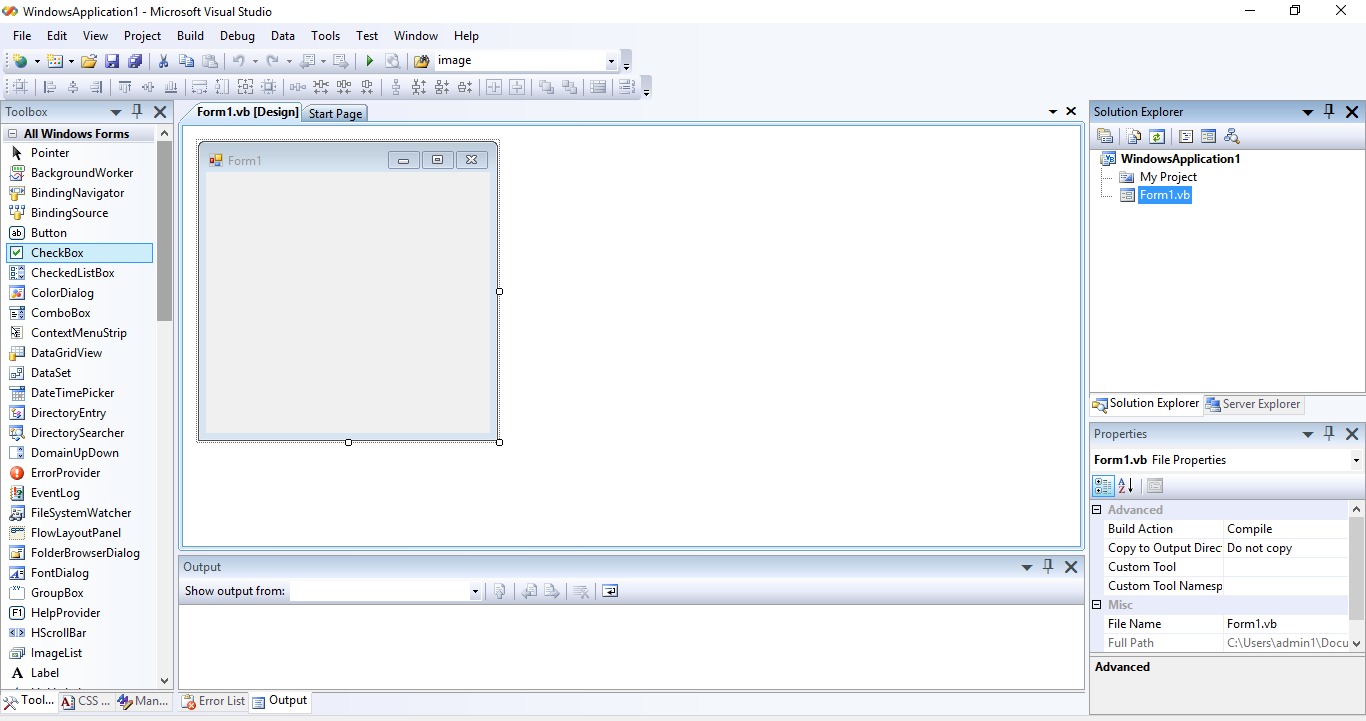Image resolution: width=1366 pixels, height=721 pixels.
Task: Open the 'image' find combo box dropdown
Action: point(611,61)
